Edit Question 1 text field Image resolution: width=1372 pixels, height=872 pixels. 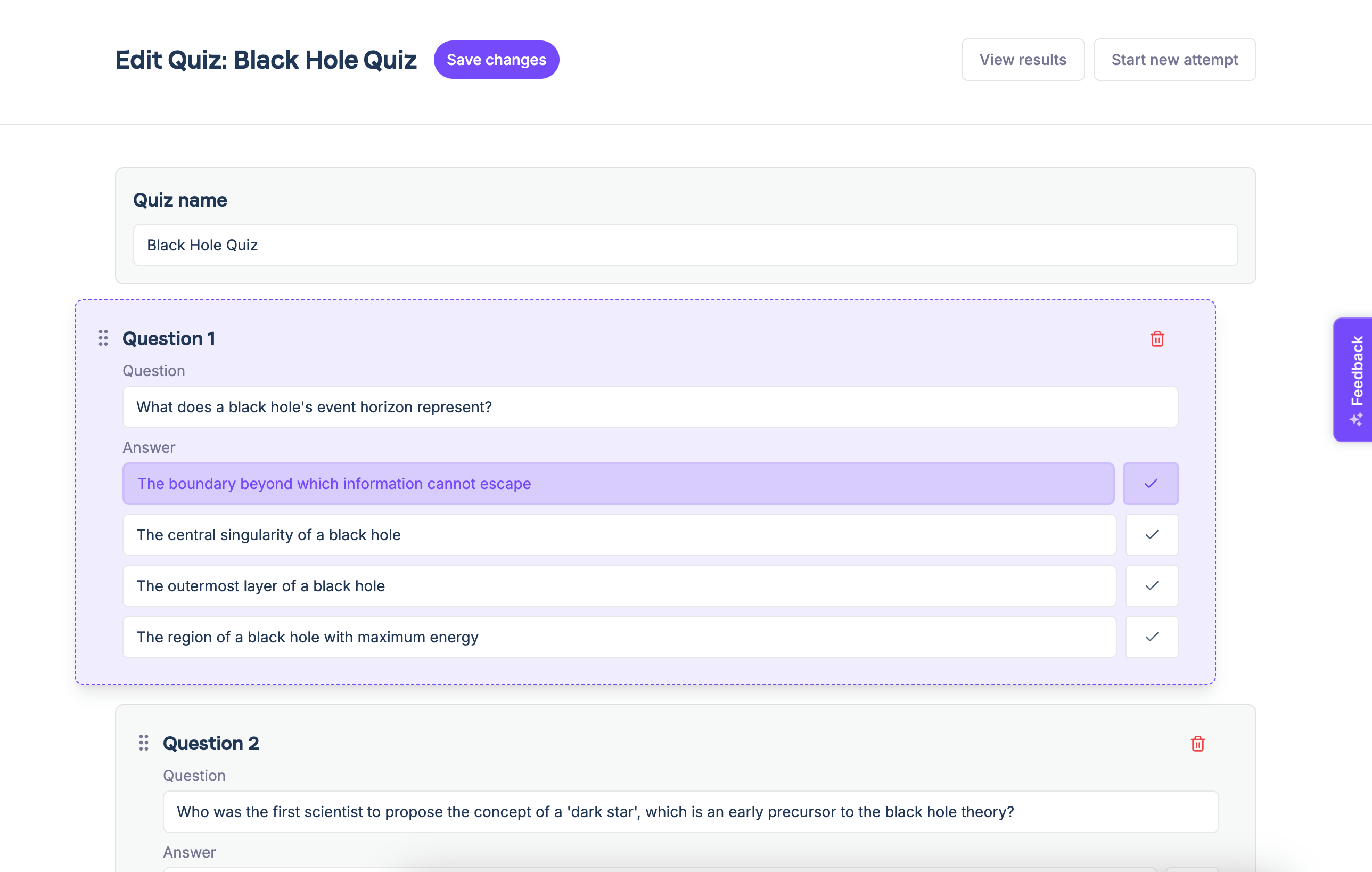point(650,407)
